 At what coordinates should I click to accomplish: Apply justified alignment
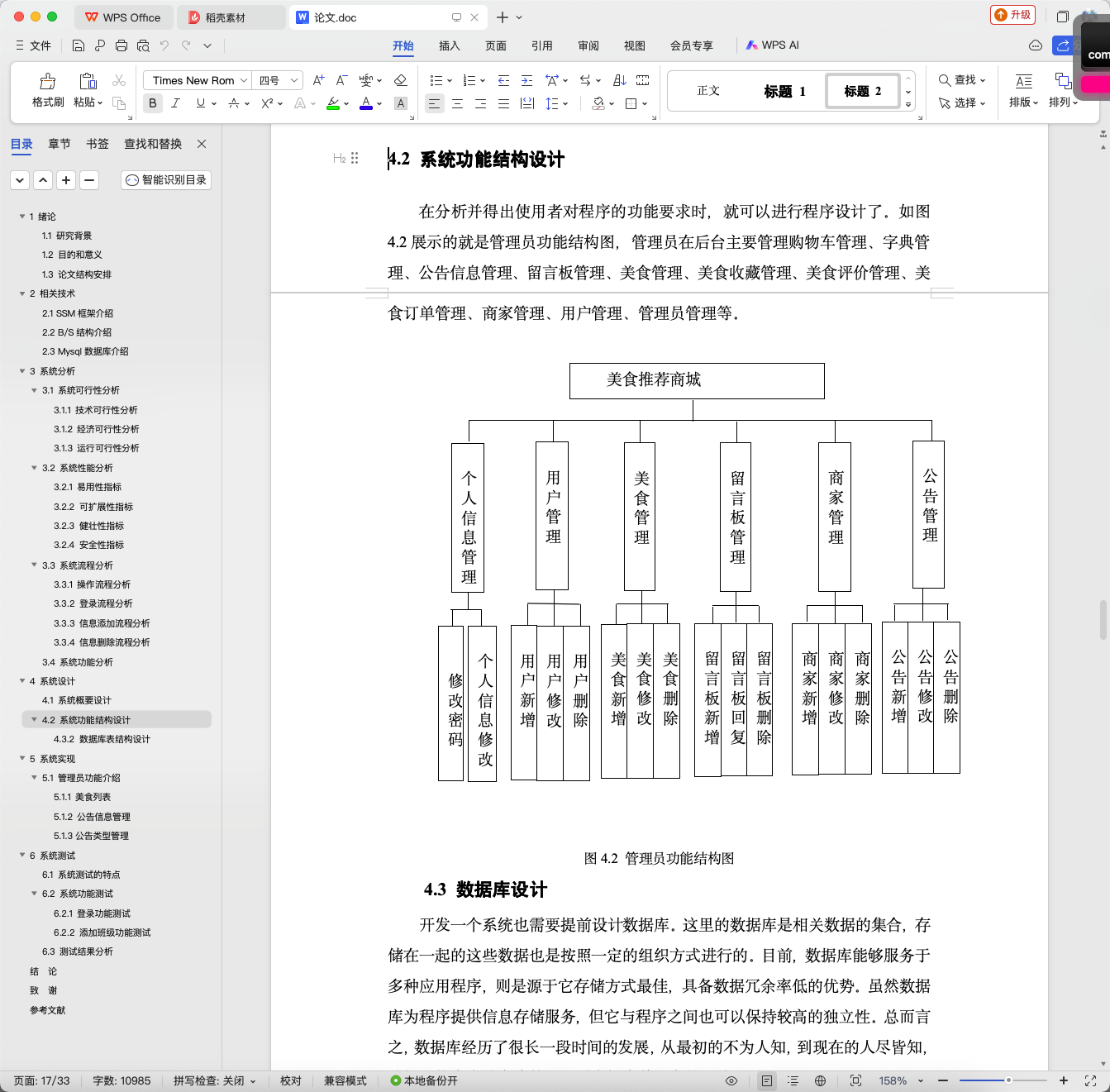[503, 103]
